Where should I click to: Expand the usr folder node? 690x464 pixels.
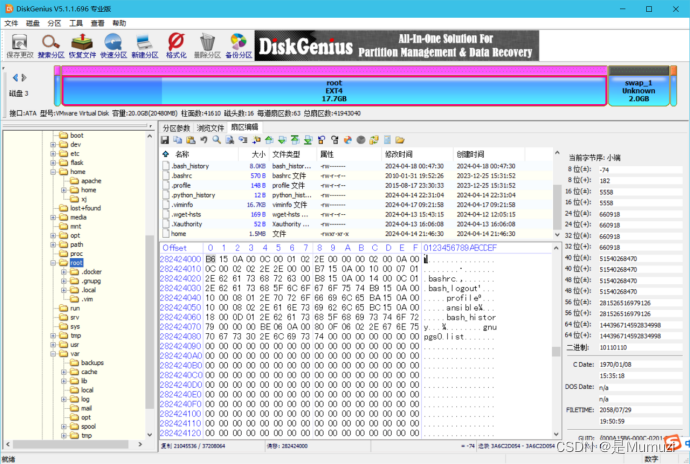[x=53, y=345]
